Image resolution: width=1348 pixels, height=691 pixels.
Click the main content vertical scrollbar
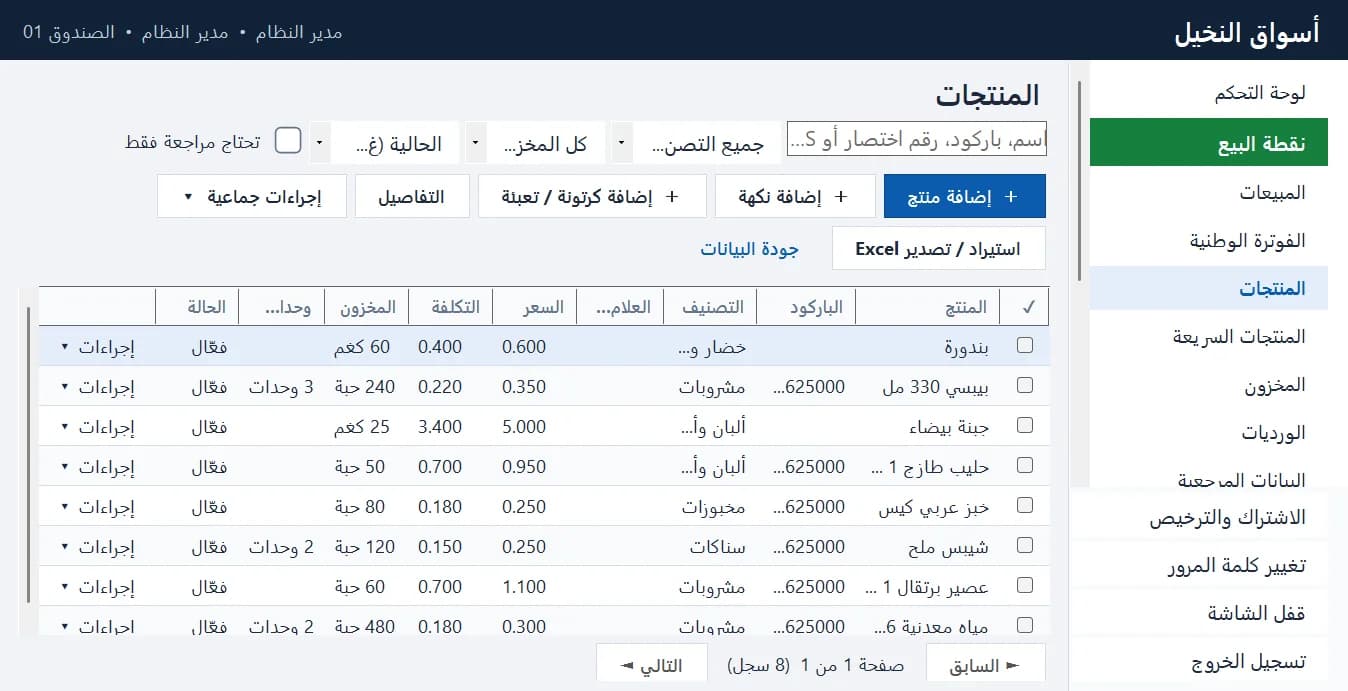pyautogui.click(x=1079, y=180)
